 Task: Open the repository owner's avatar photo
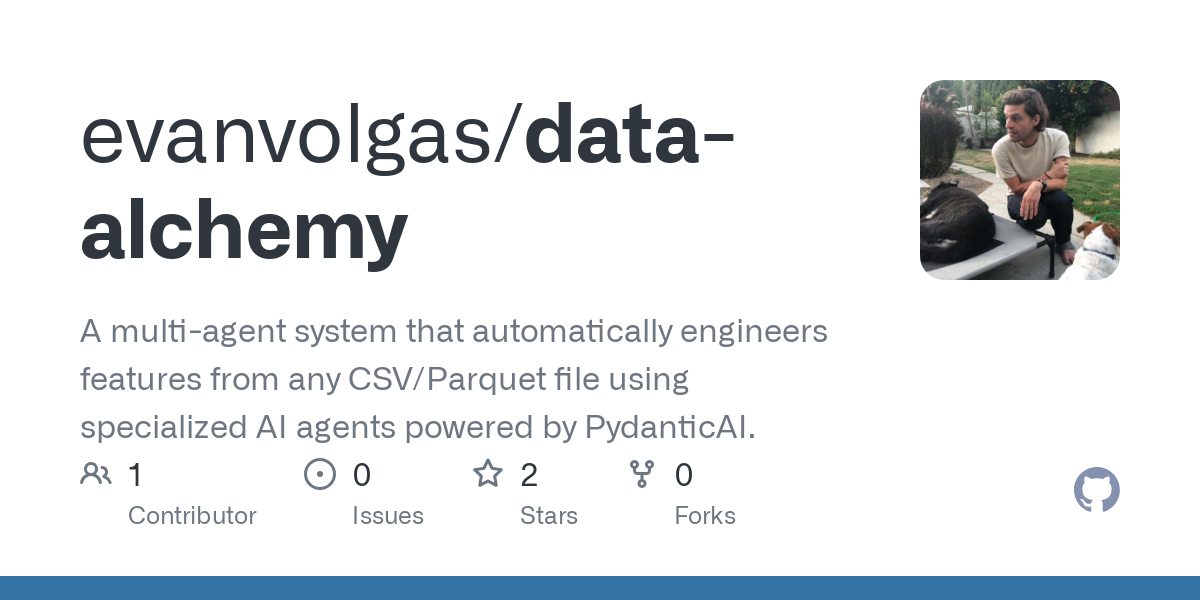coord(1020,180)
